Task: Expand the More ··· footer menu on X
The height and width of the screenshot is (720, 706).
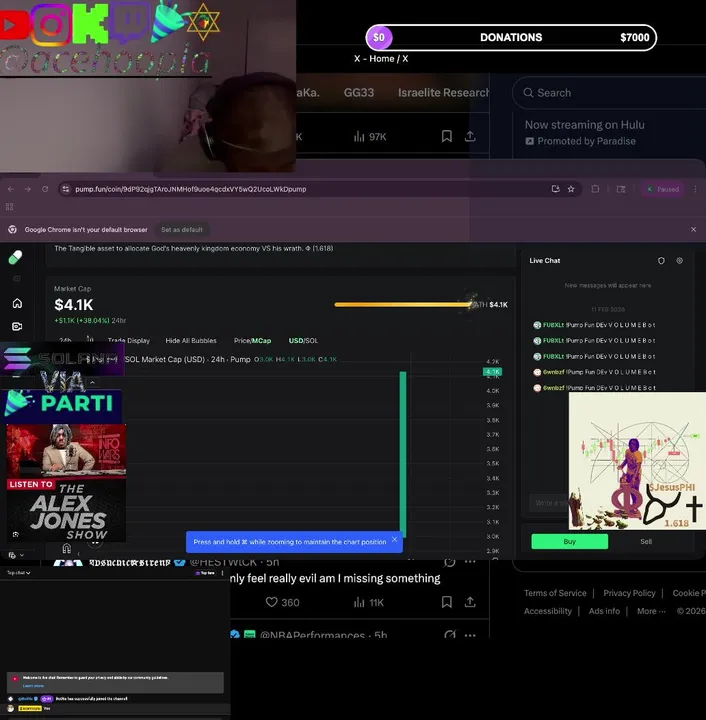Action: click(x=651, y=611)
